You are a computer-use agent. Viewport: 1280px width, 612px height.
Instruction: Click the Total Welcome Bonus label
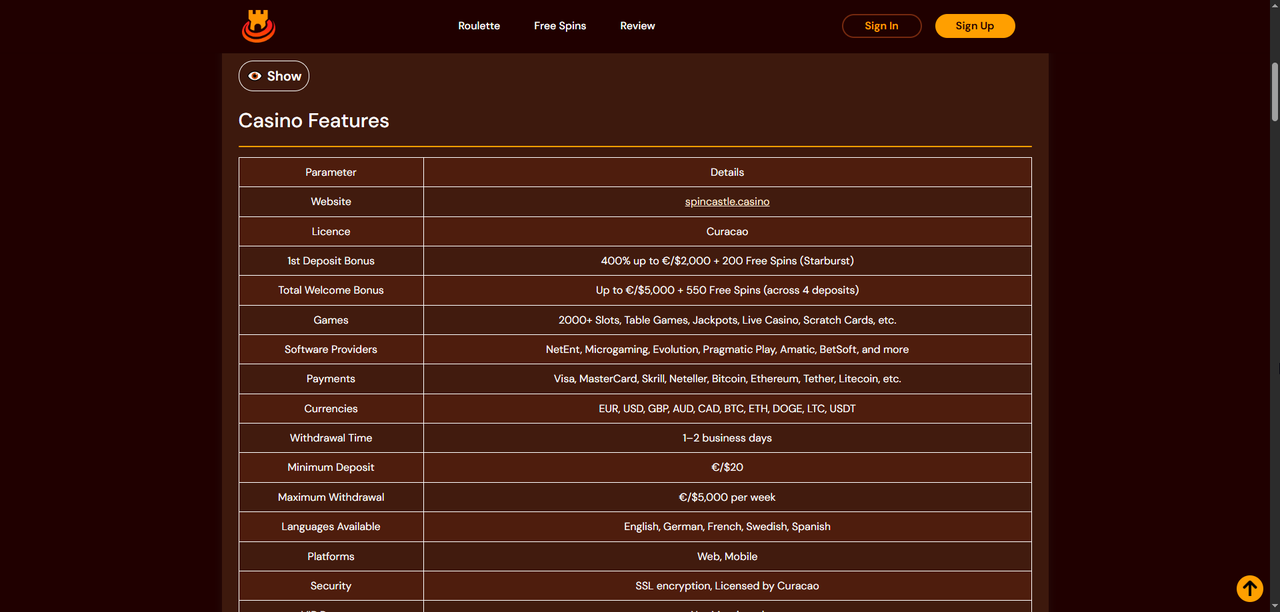click(331, 290)
